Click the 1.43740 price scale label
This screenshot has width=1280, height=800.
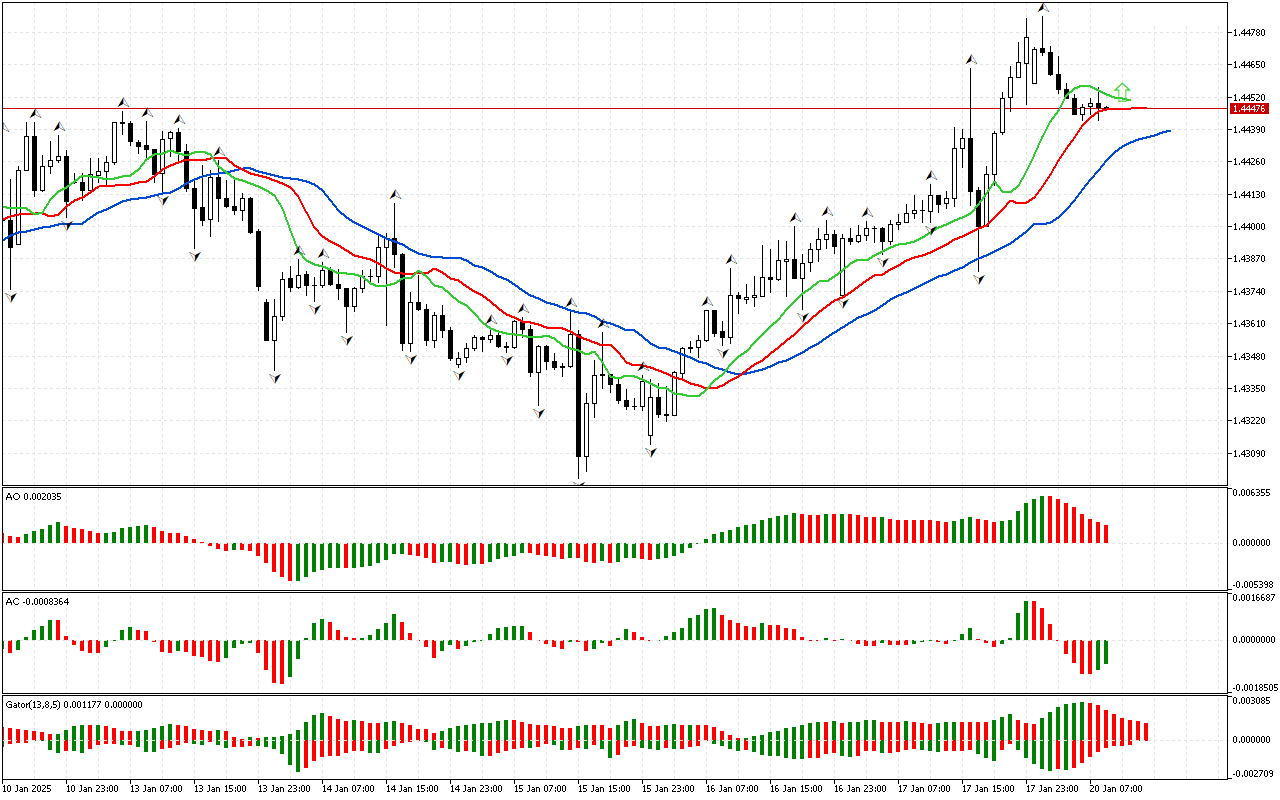point(1249,291)
